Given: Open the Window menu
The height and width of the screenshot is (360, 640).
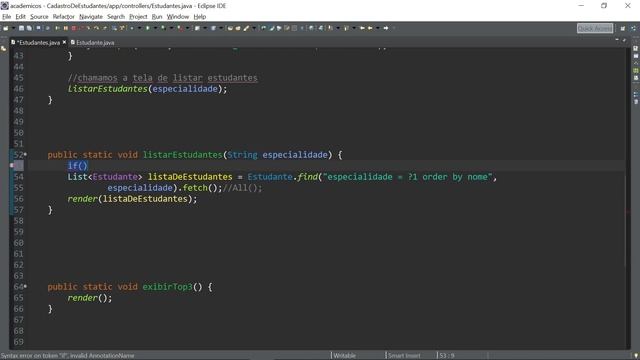Looking at the screenshot, I should pyautogui.click(x=178, y=17).
